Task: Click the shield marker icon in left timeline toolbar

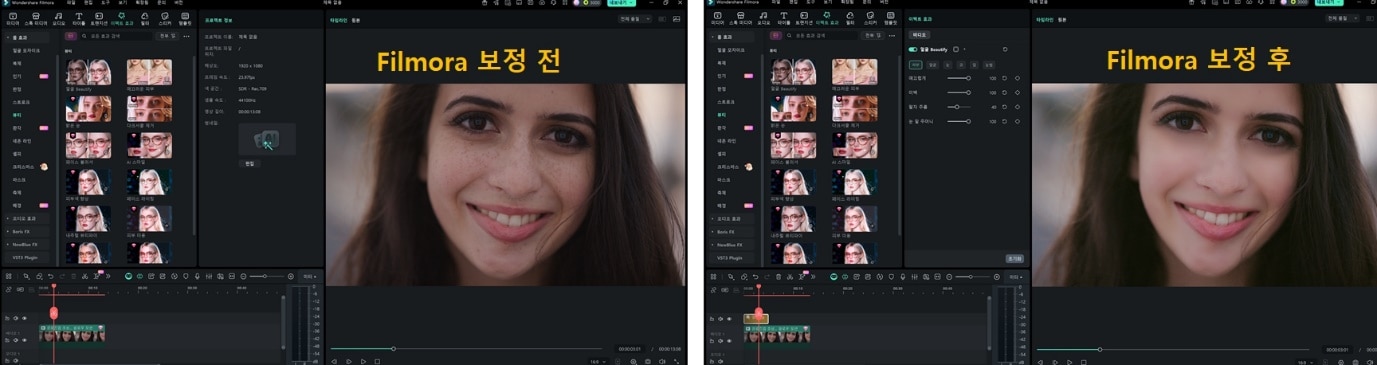Action: click(186, 275)
